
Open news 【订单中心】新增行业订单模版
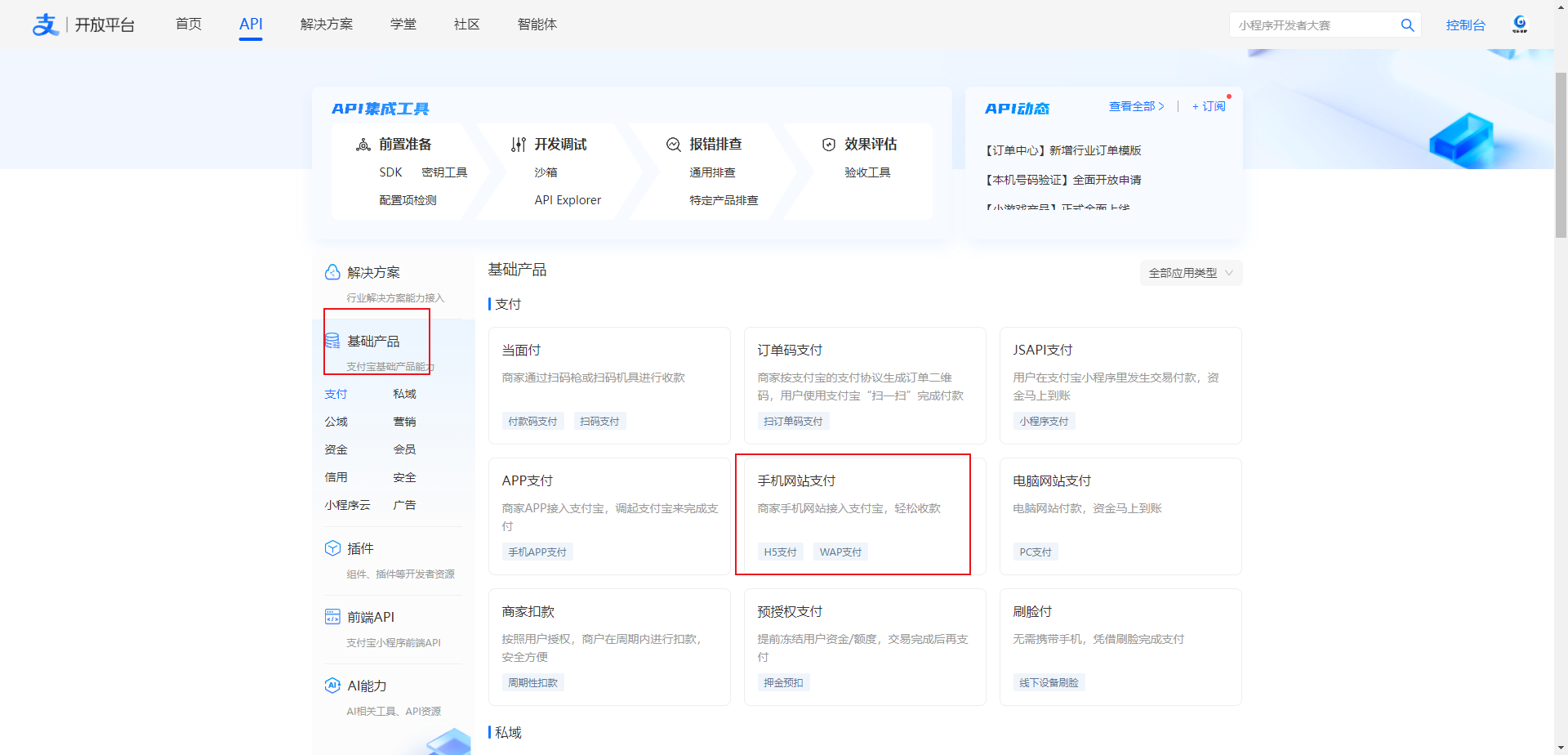[1063, 150]
